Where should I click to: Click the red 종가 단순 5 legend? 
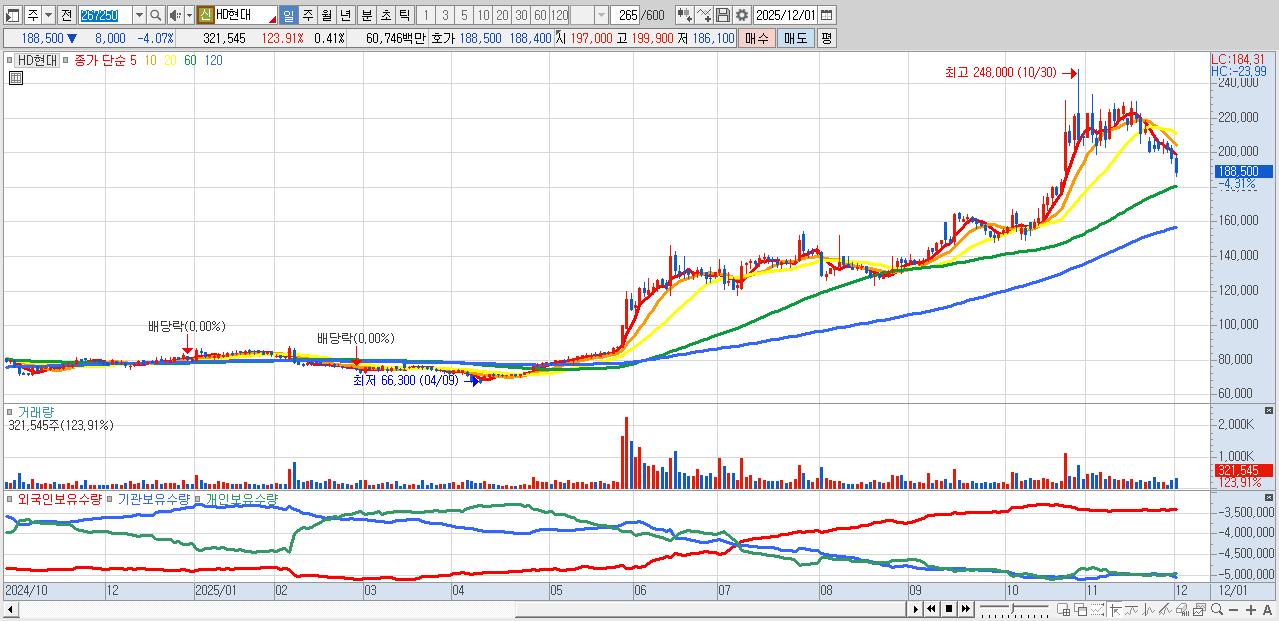pos(106,60)
